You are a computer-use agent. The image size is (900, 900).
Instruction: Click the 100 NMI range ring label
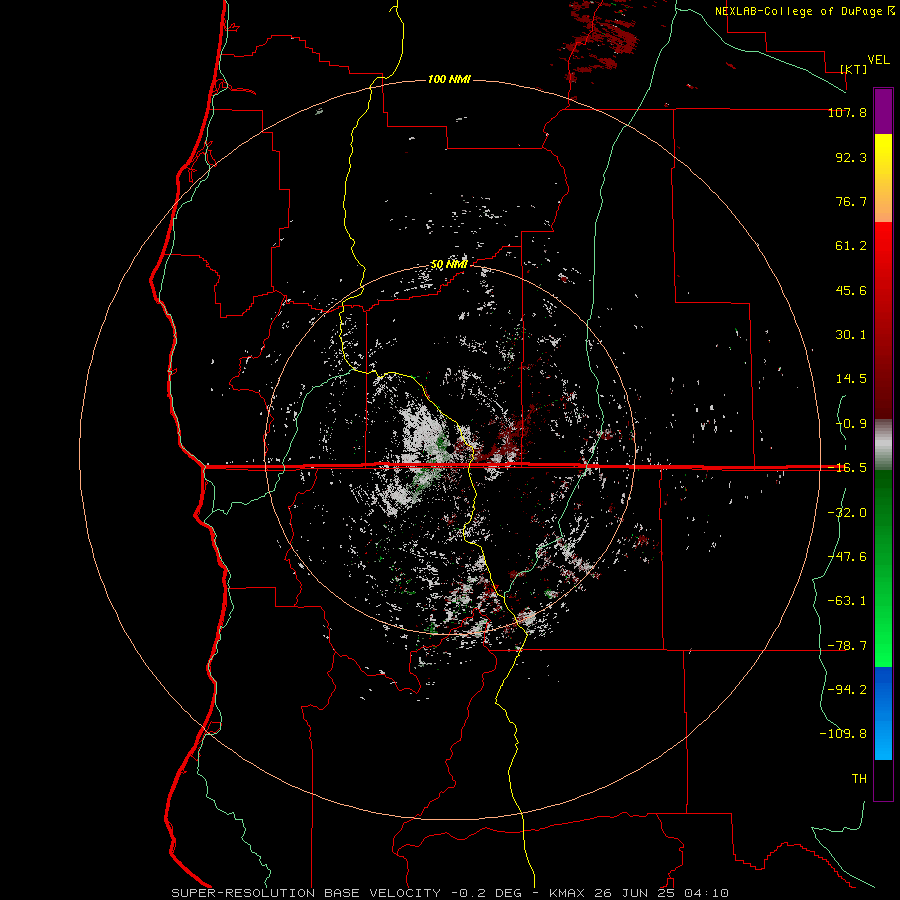(x=449, y=79)
